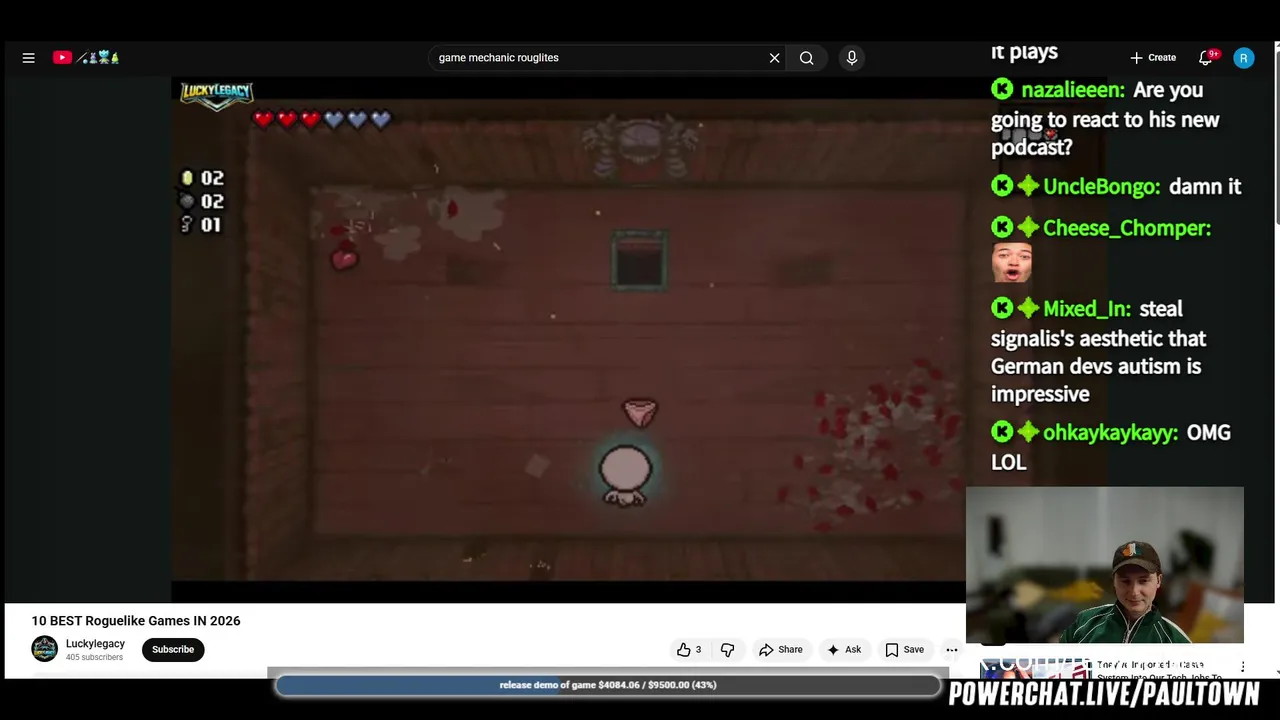
Task: Start voice search with the microphone icon
Action: pyautogui.click(x=852, y=58)
